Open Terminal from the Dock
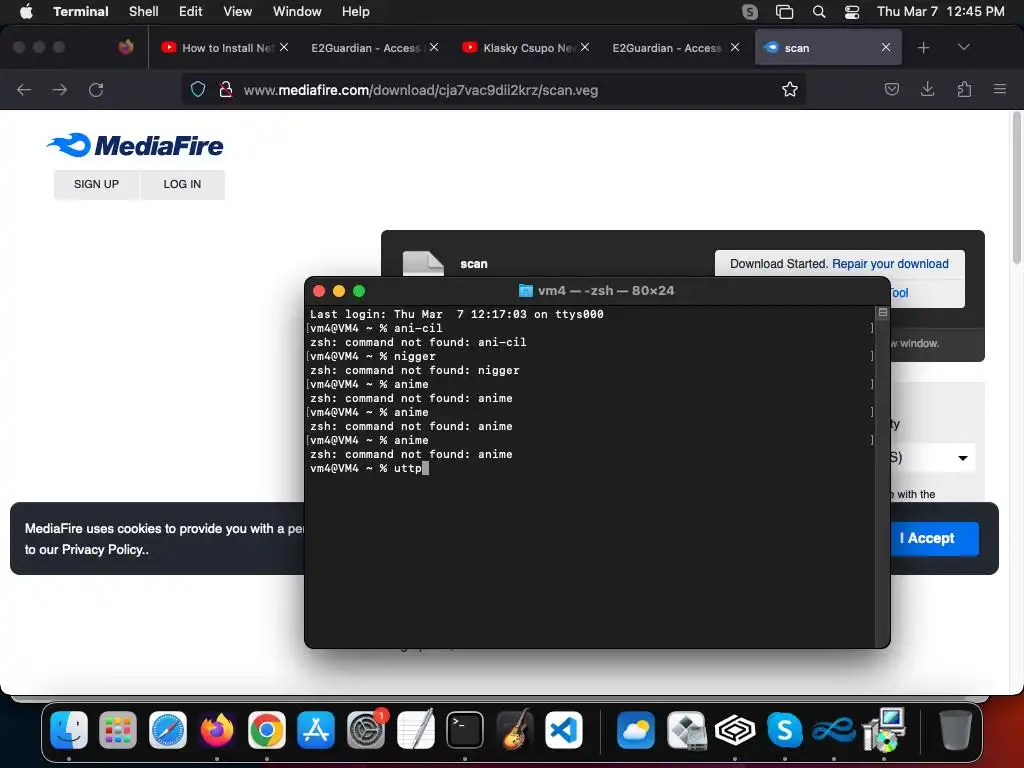The image size is (1024, 768). pyautogui.click(x=465, y=729)
